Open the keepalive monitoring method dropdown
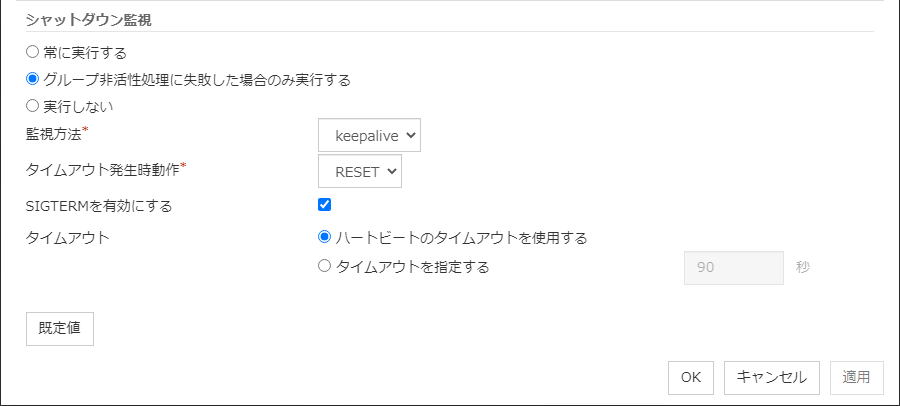This screenshot has height=406, width=900. (x=369, y=135)
